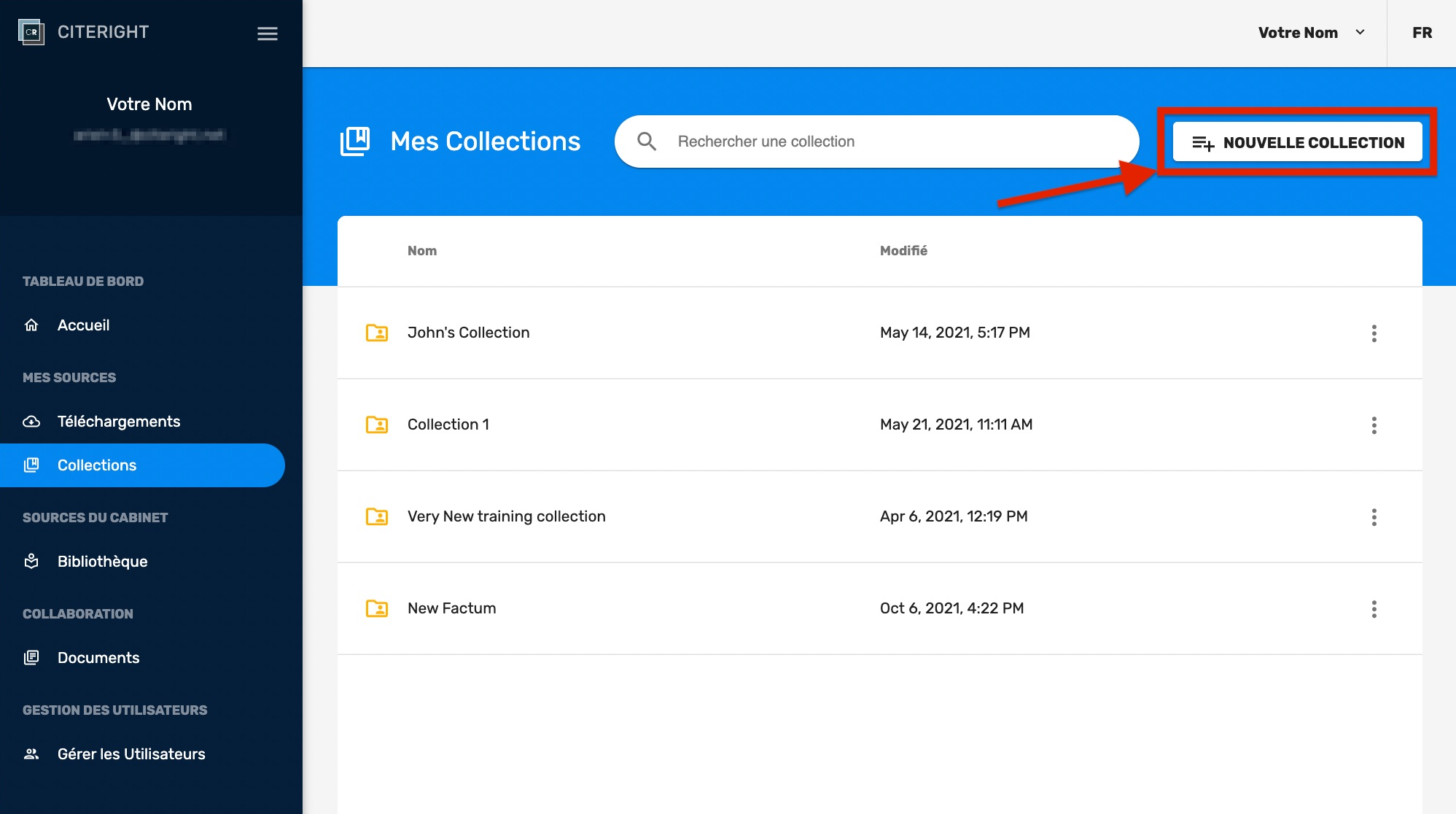
Task: Open Bibliothèque in sidebar
Action: pos(142,562)
